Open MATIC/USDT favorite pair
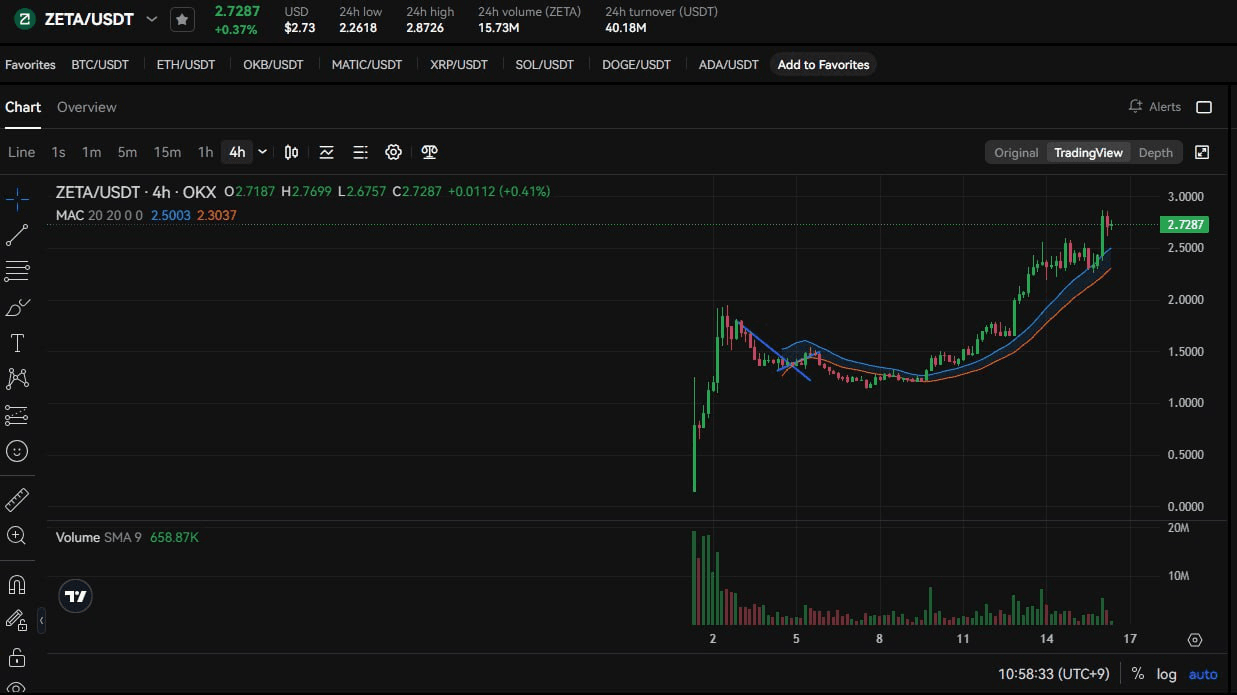This screenshot has height=695, width=1237. [367, 65]
